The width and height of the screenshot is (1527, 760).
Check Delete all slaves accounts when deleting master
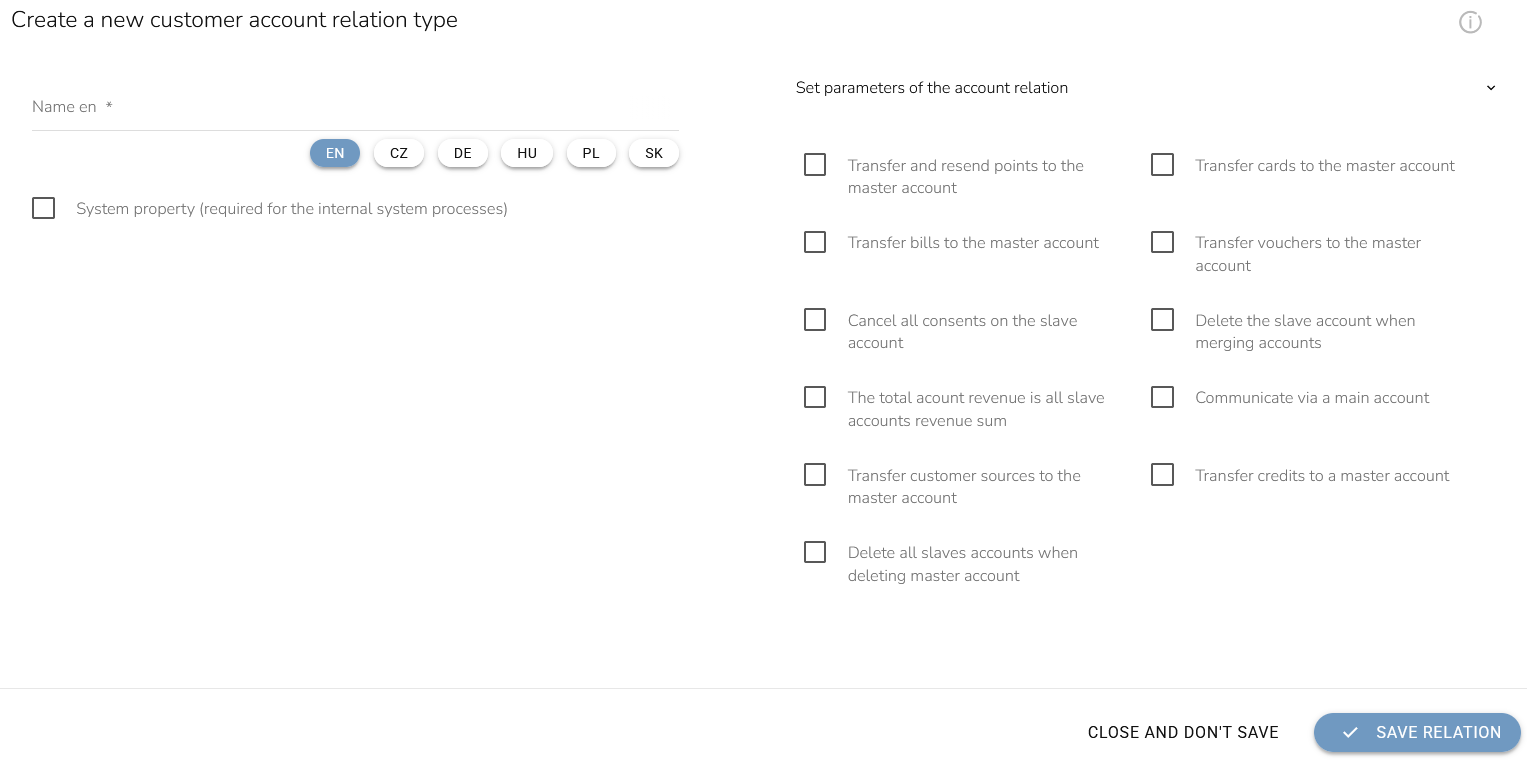pyautogui.click(x=815, y=552)
